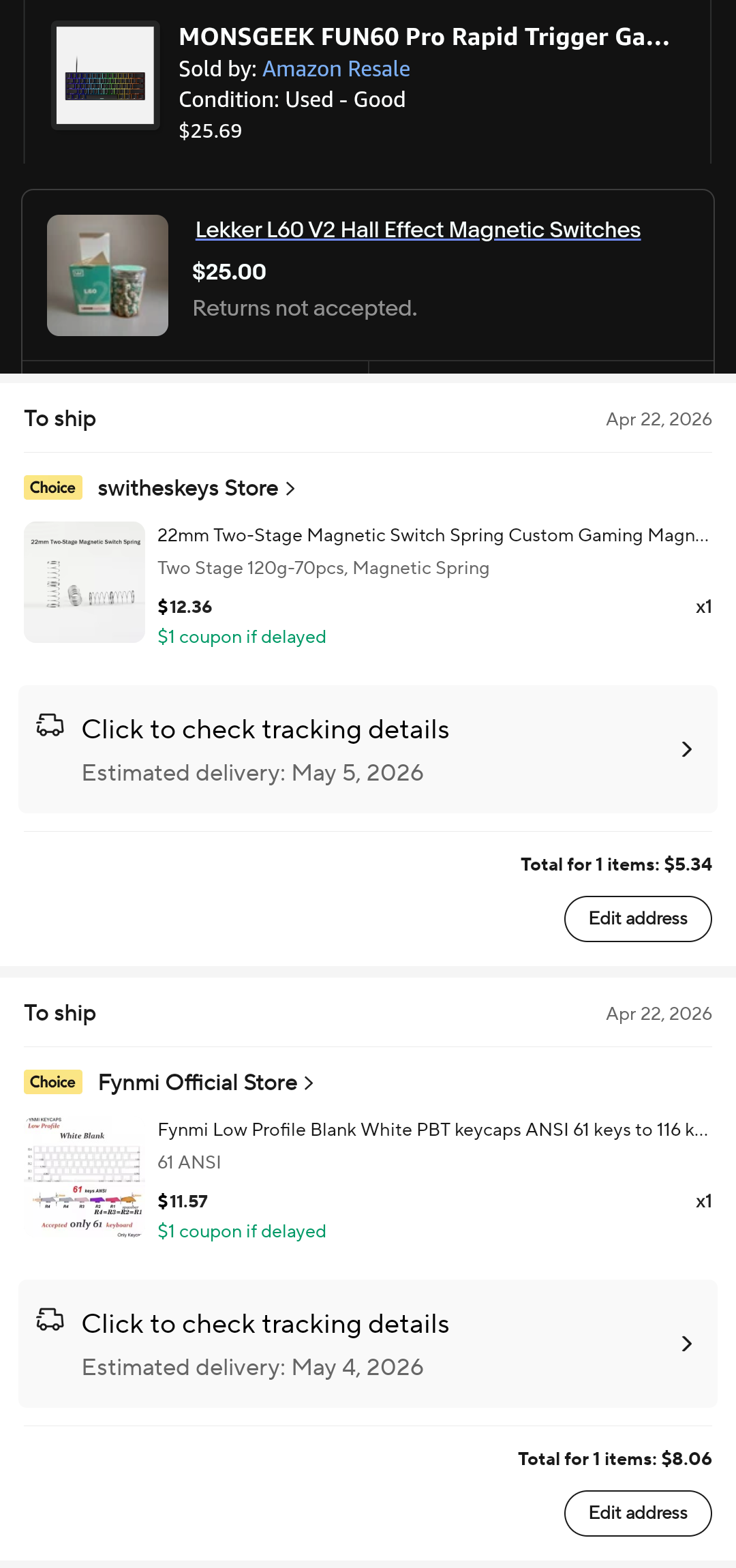Click the Choice badge beside Fynmi Official Store
Screen dimensions: 736x1568
tap(53, 1082)
